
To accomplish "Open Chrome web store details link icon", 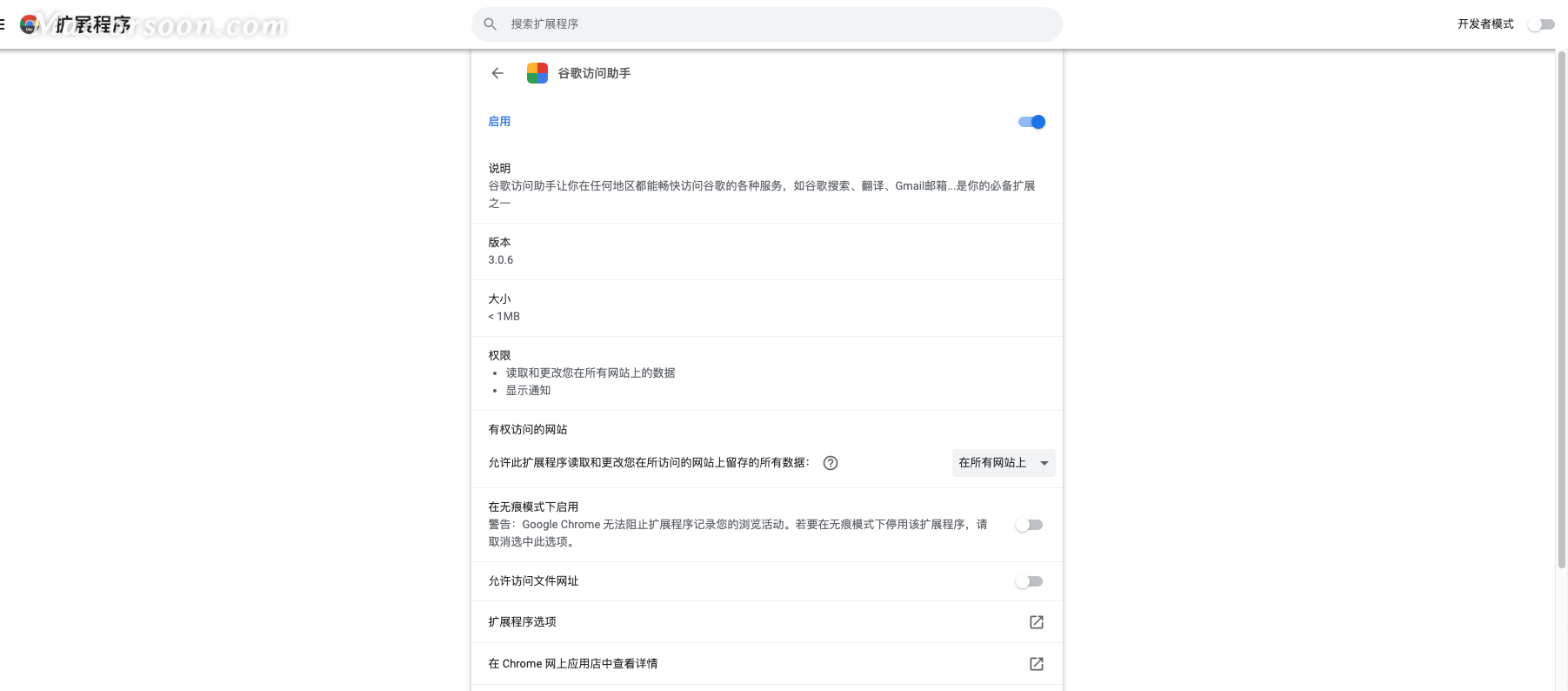I will coord(1037,664).
